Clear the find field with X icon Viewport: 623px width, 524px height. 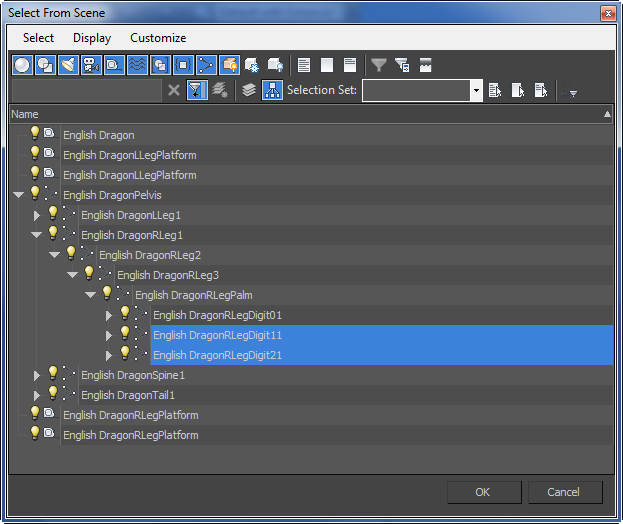click(174, 90)
